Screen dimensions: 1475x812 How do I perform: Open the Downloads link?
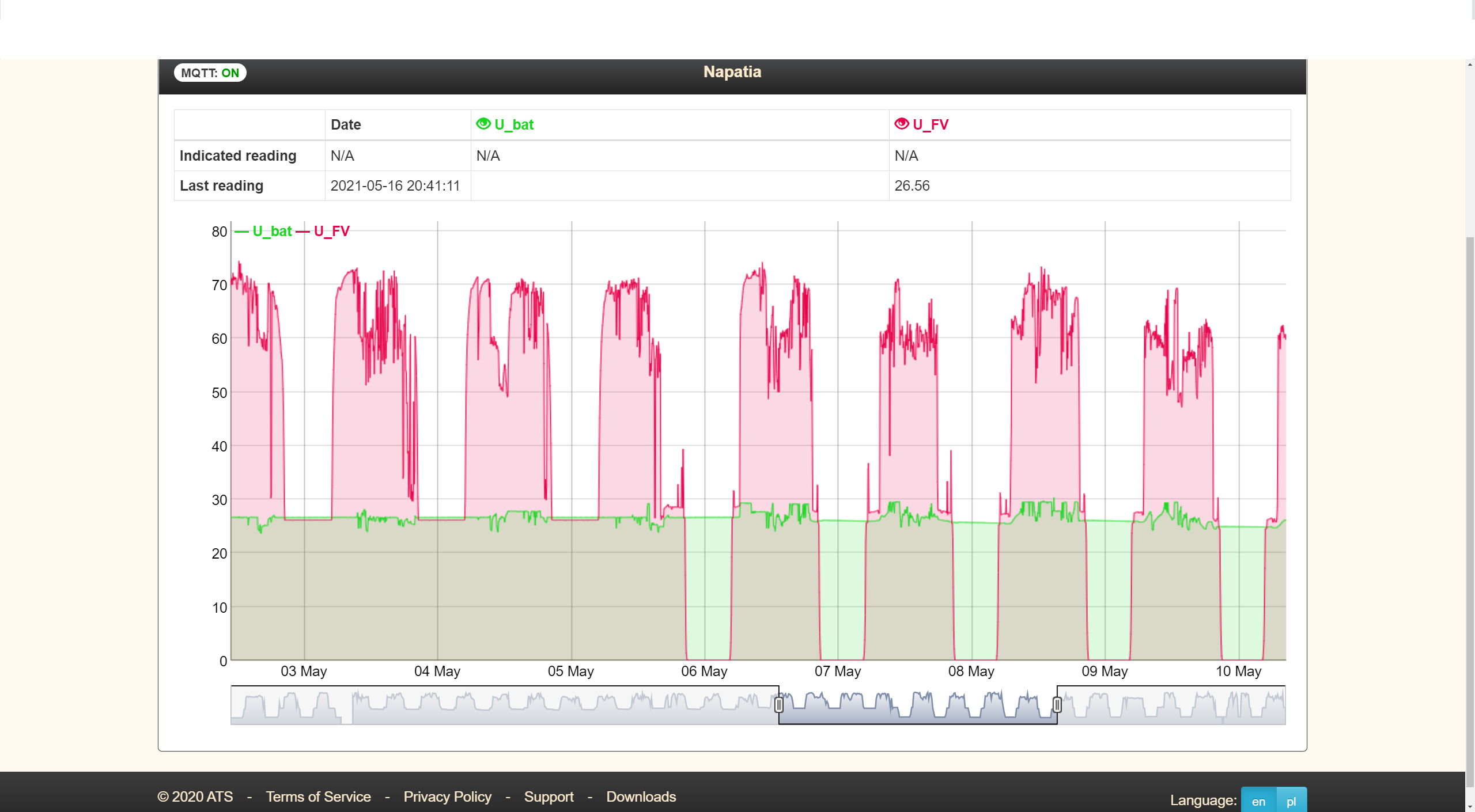tap(641, 796)
